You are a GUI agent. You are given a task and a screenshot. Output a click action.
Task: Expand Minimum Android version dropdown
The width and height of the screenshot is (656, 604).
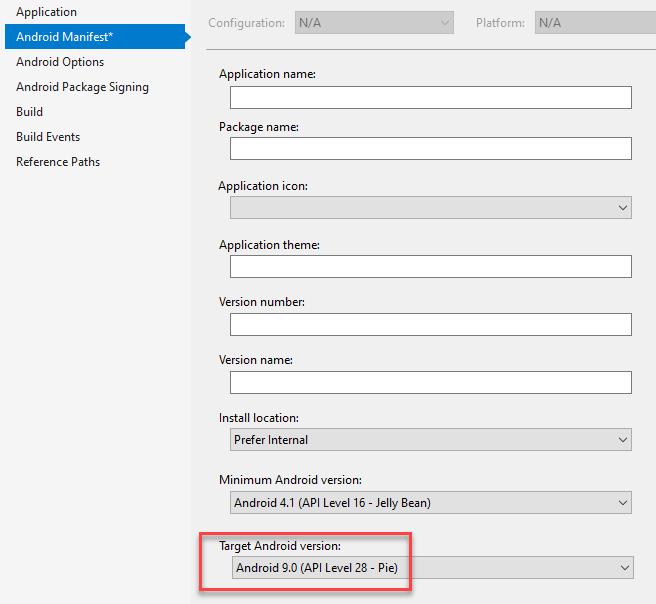pyautogui.click(x=430, y=502)
